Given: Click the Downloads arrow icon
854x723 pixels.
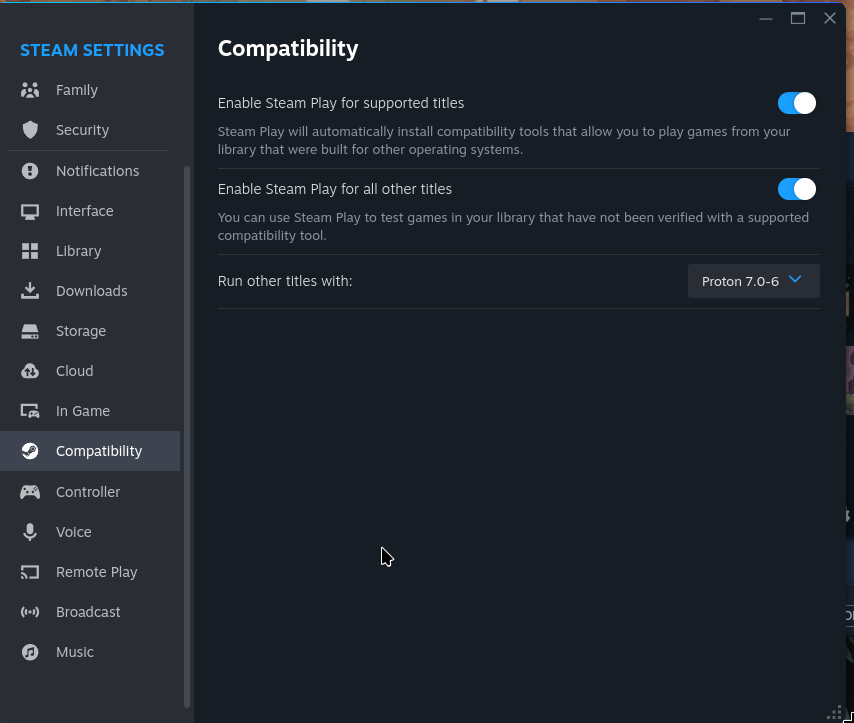Looking at the screenshot, I should (x=30, y=291).
